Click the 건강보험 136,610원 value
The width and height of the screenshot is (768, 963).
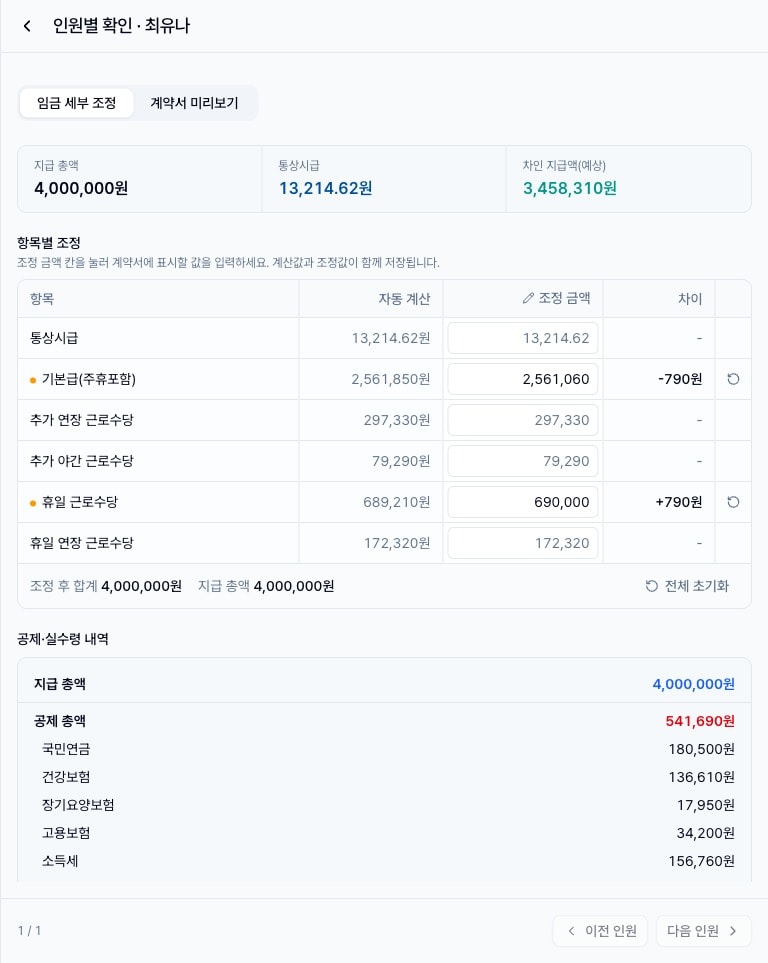coord(702,777)
